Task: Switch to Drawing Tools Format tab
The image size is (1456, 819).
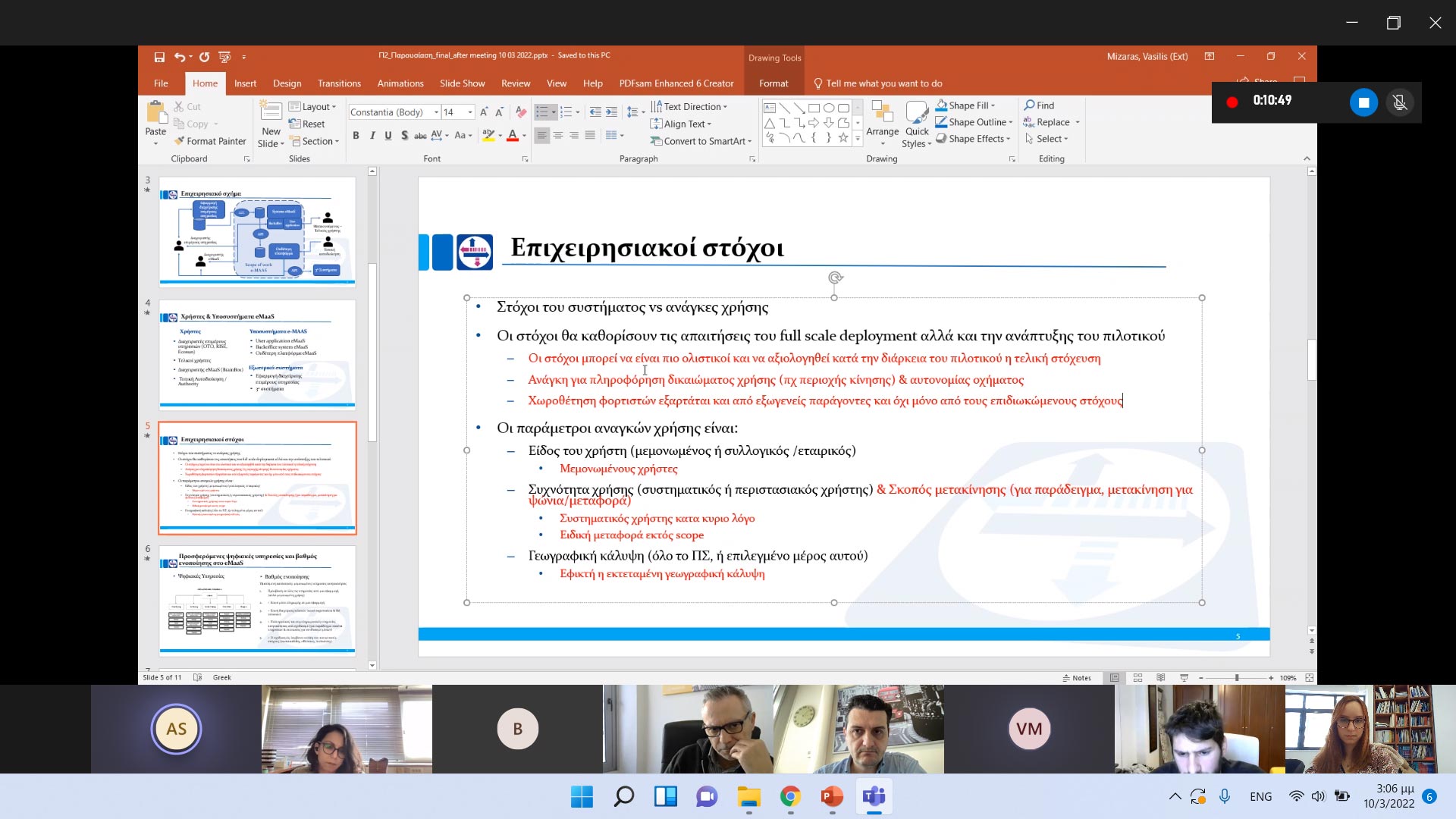Action: tap(773, 83)
